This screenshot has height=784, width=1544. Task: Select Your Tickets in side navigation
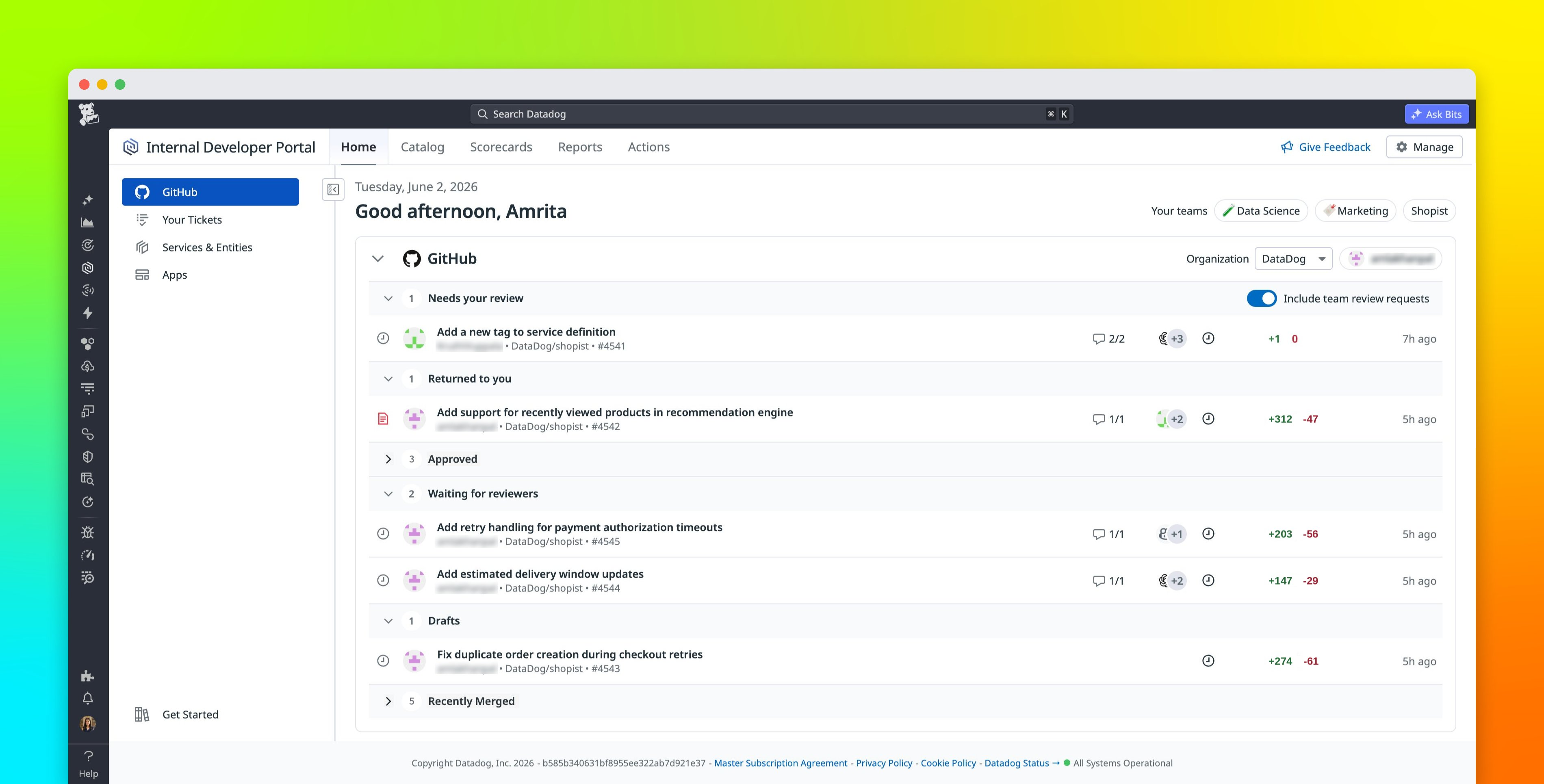point(210,219)
